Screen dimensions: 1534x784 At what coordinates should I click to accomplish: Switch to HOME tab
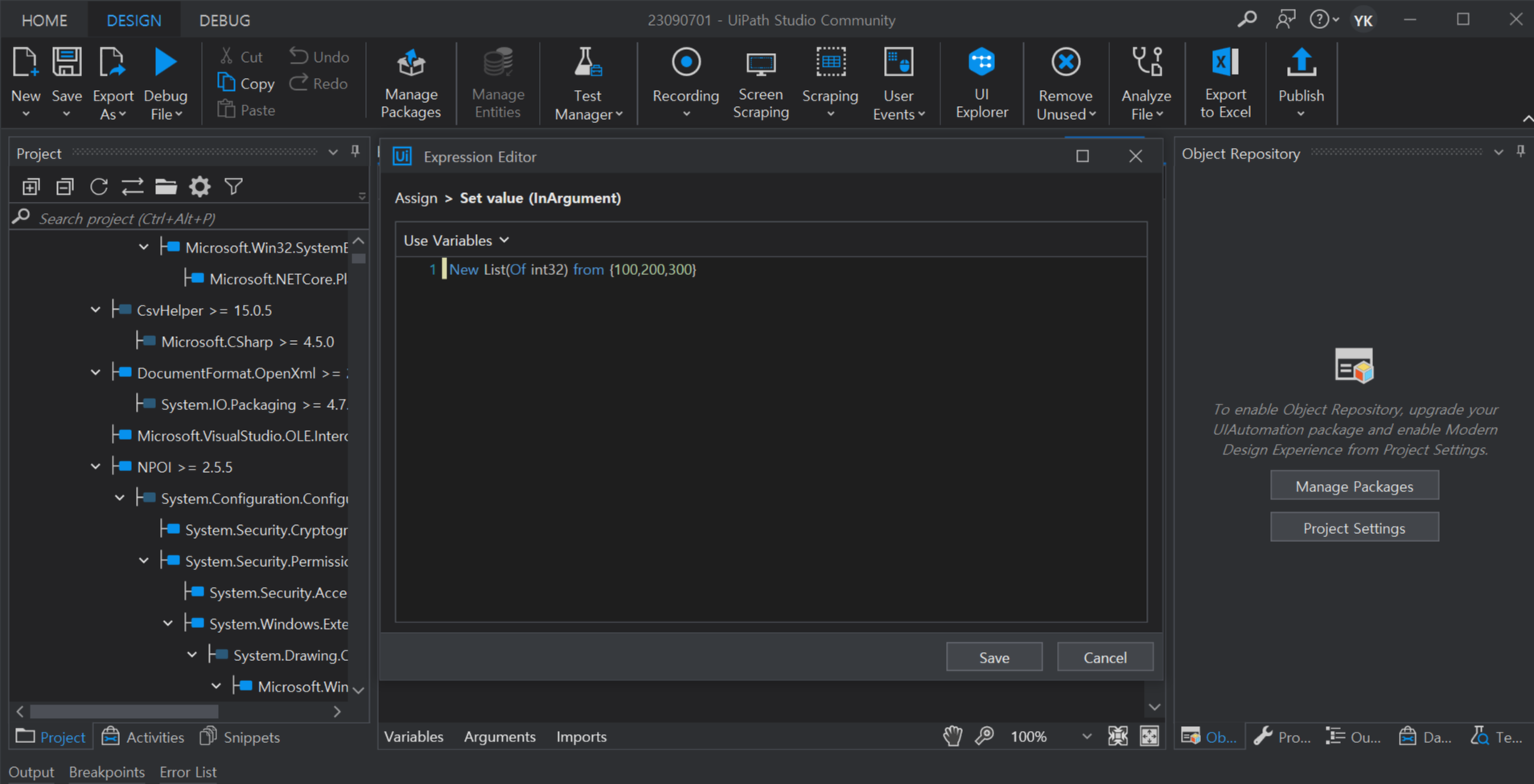click(x=44, y=20)
